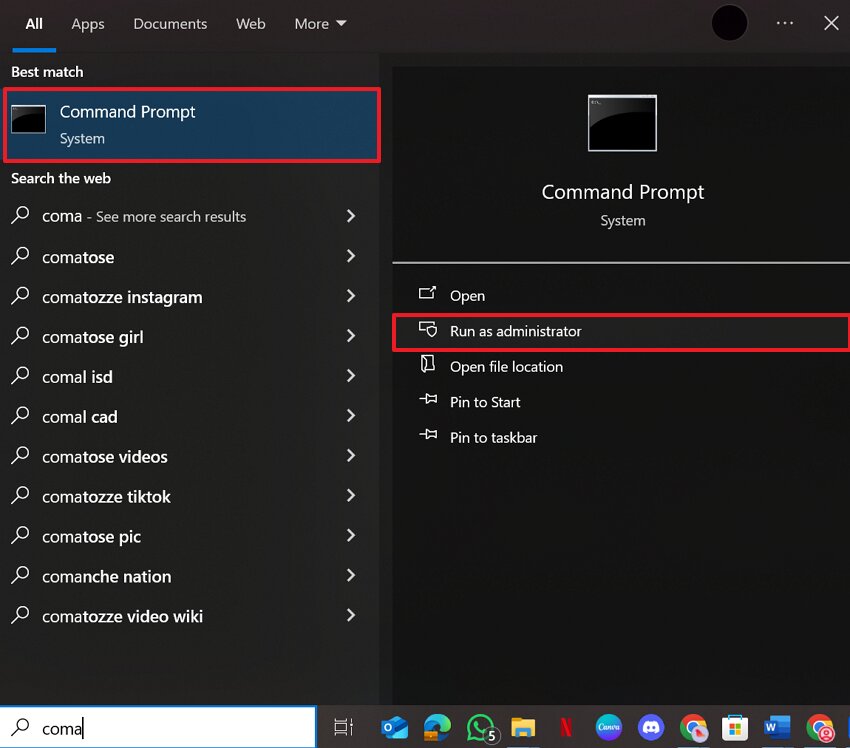Open Task View next to the search bar
The width and height of the screenshot is (850, 748).
click(x=343, y=727)
